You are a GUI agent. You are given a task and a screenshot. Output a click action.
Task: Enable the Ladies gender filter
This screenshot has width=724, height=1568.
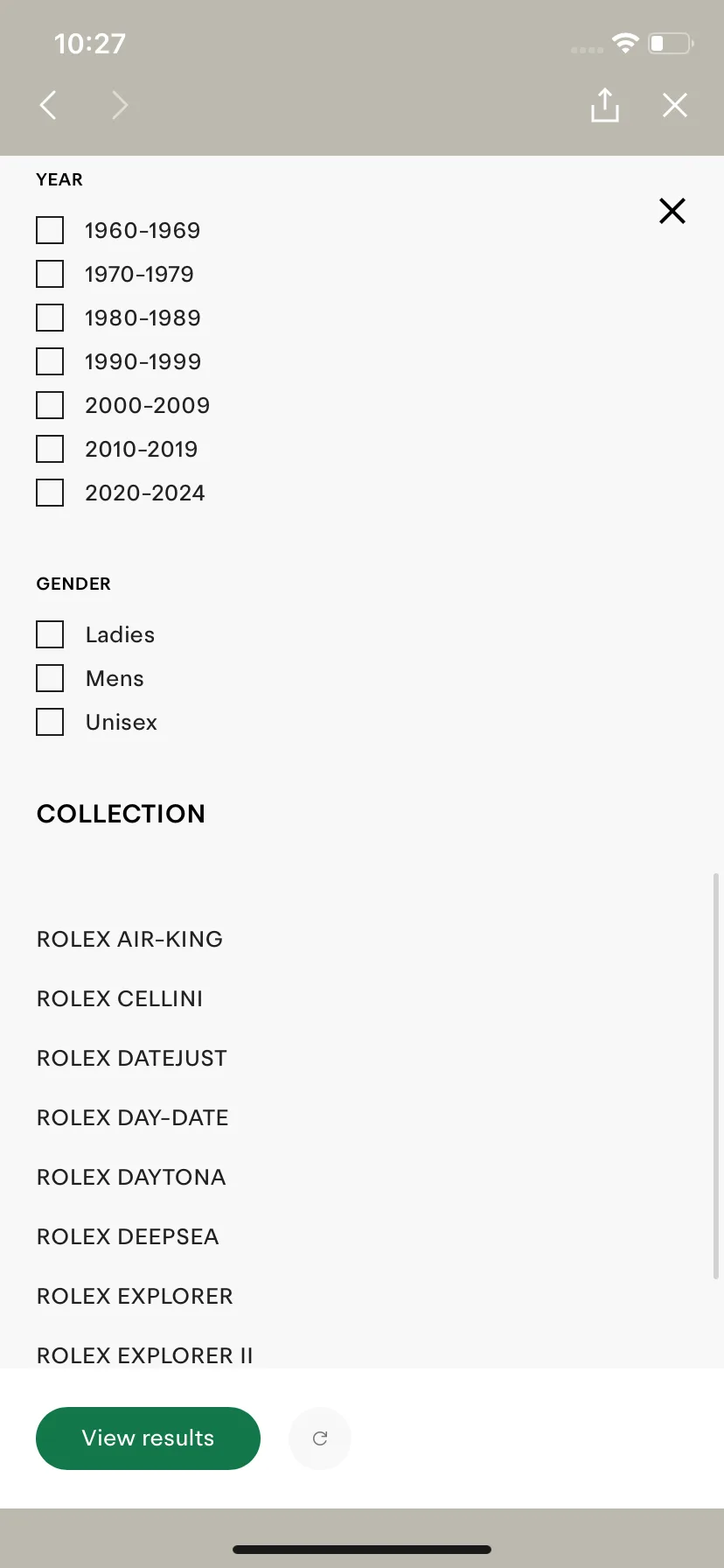pyautogui.click(x=50, y=634)
